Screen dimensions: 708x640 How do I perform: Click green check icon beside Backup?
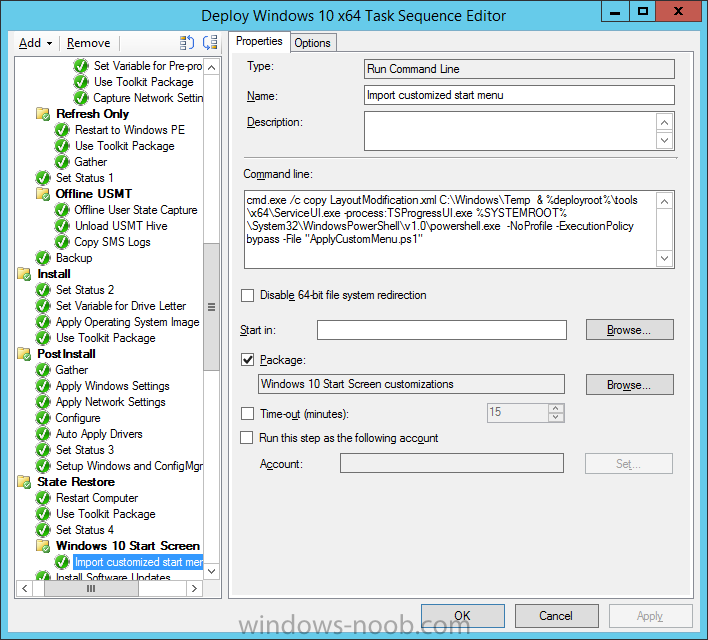click(x=43, y=258)
